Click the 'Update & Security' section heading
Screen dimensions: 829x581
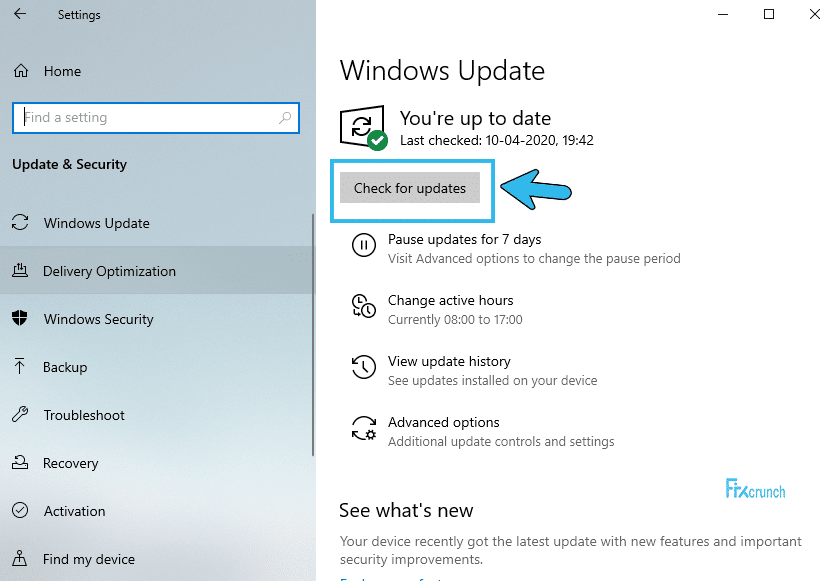(69, 164)
